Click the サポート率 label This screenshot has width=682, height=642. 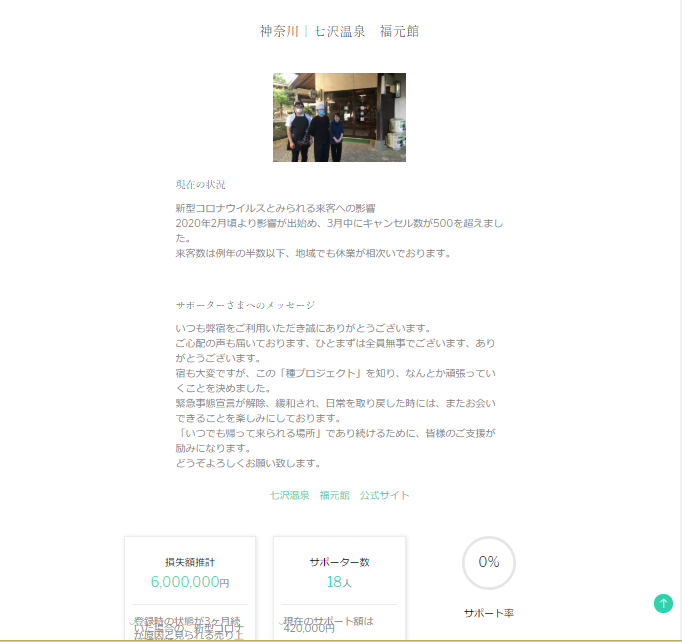(489, 613)
